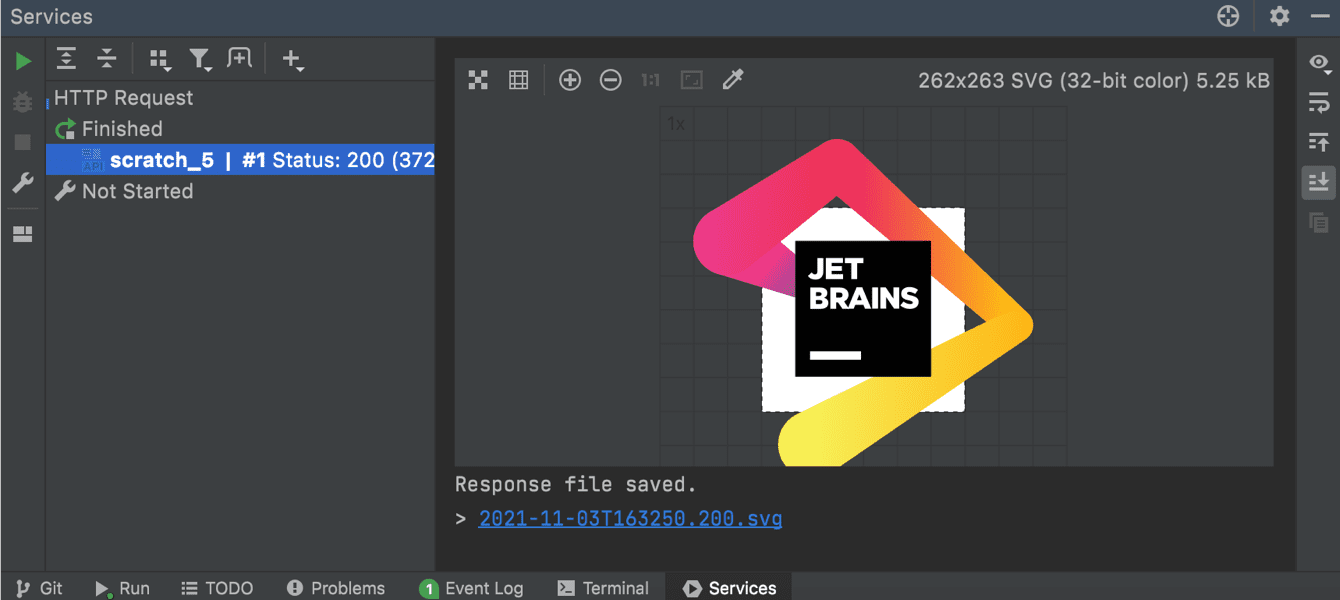Click the copy response icon

1319,223
